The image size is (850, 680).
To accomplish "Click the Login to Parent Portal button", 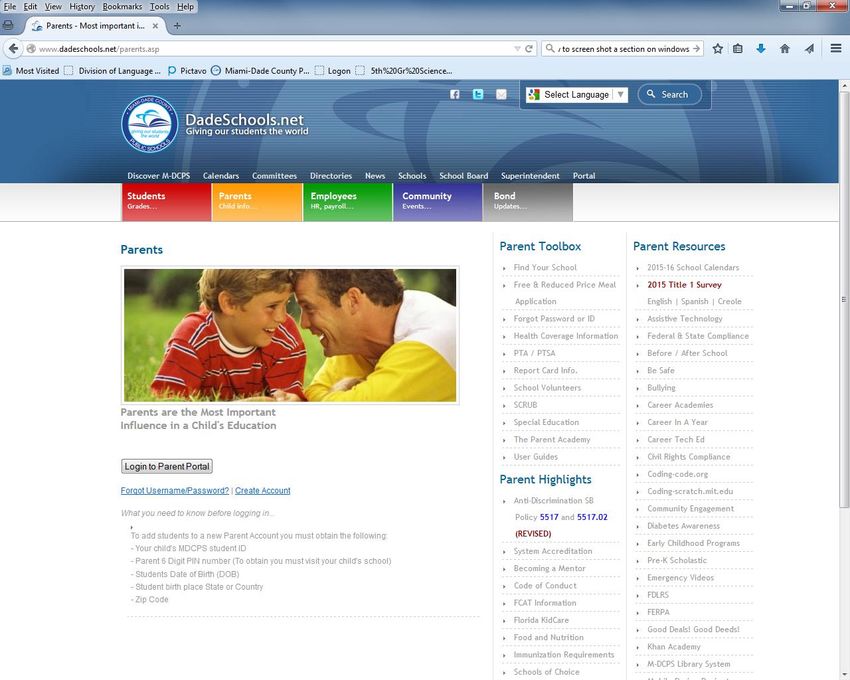I will click(166, 466).
